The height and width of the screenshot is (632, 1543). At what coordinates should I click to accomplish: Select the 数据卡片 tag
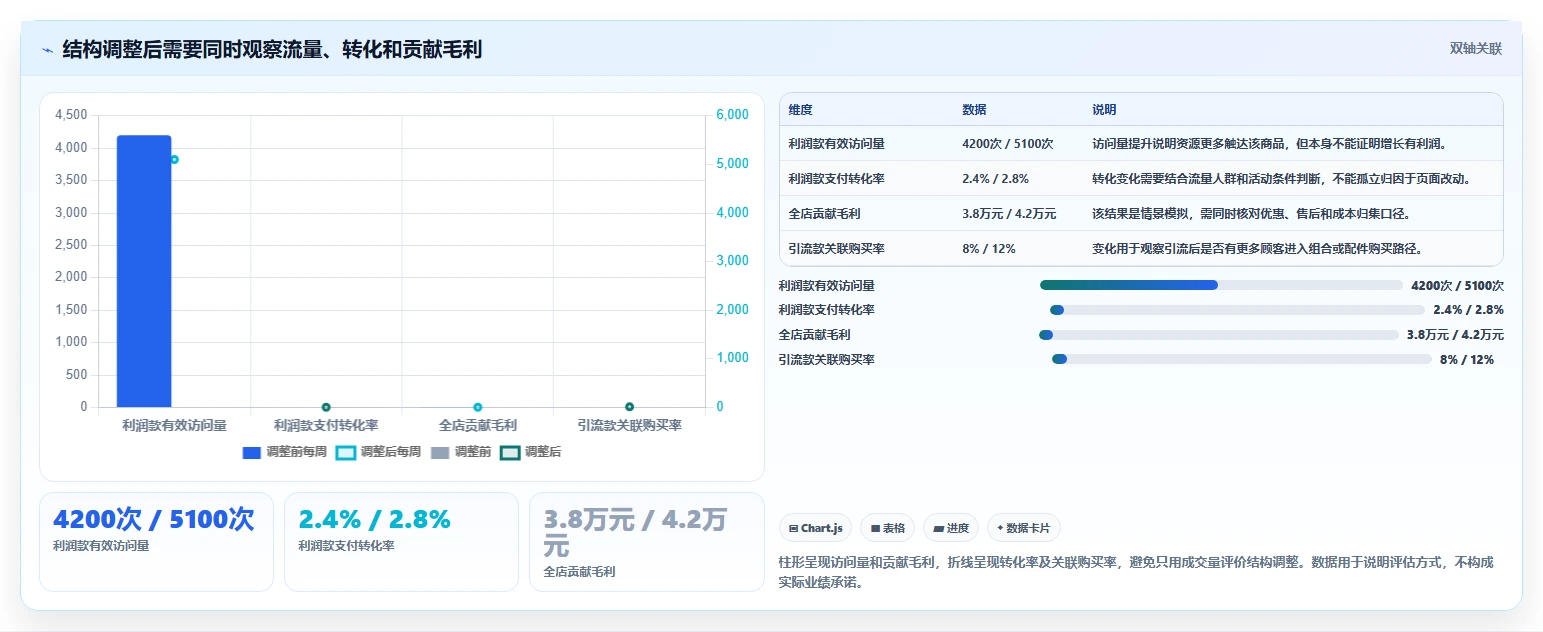pos(1024,528)
